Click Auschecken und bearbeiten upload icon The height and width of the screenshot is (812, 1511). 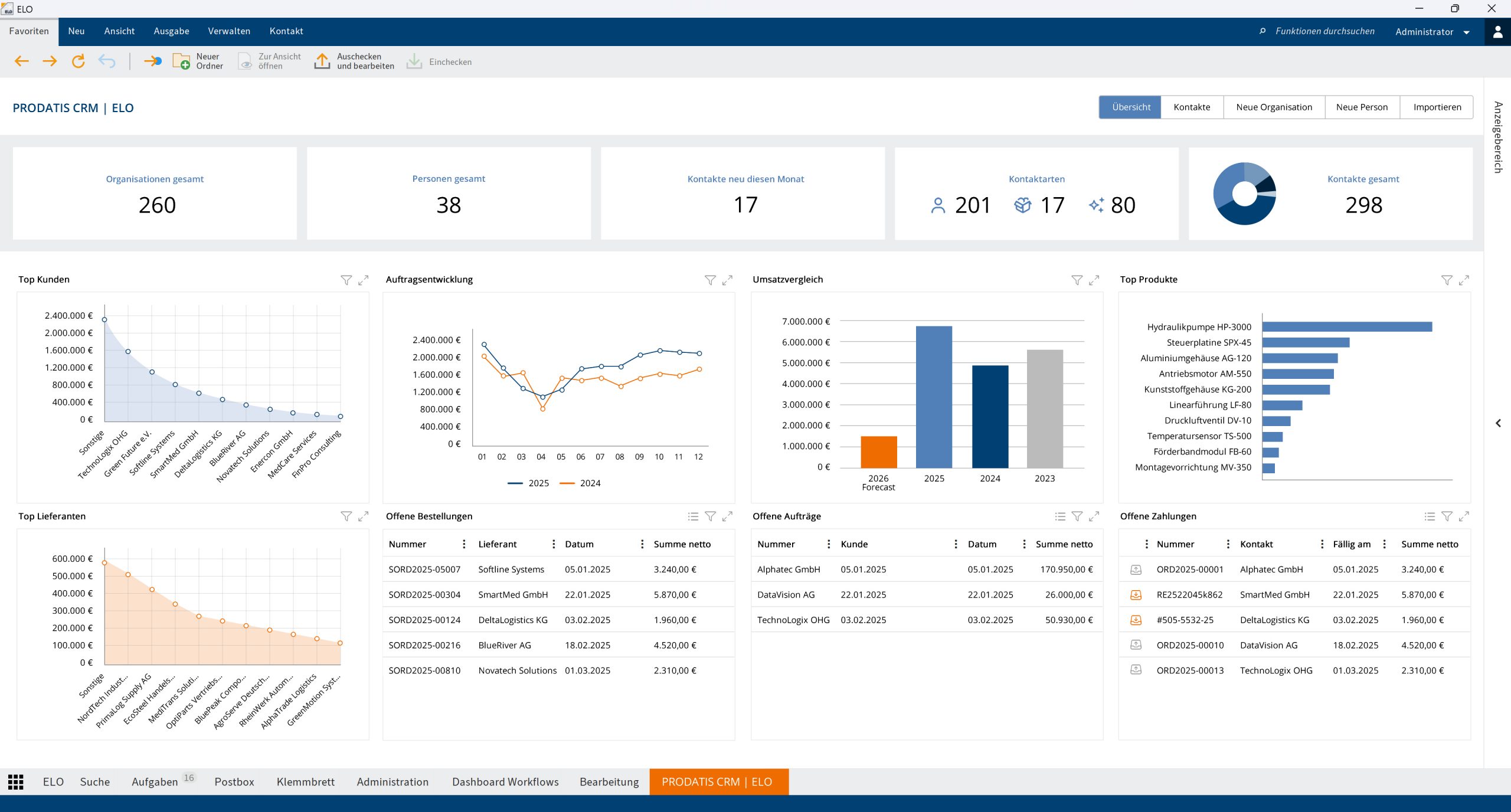point(322,61)
